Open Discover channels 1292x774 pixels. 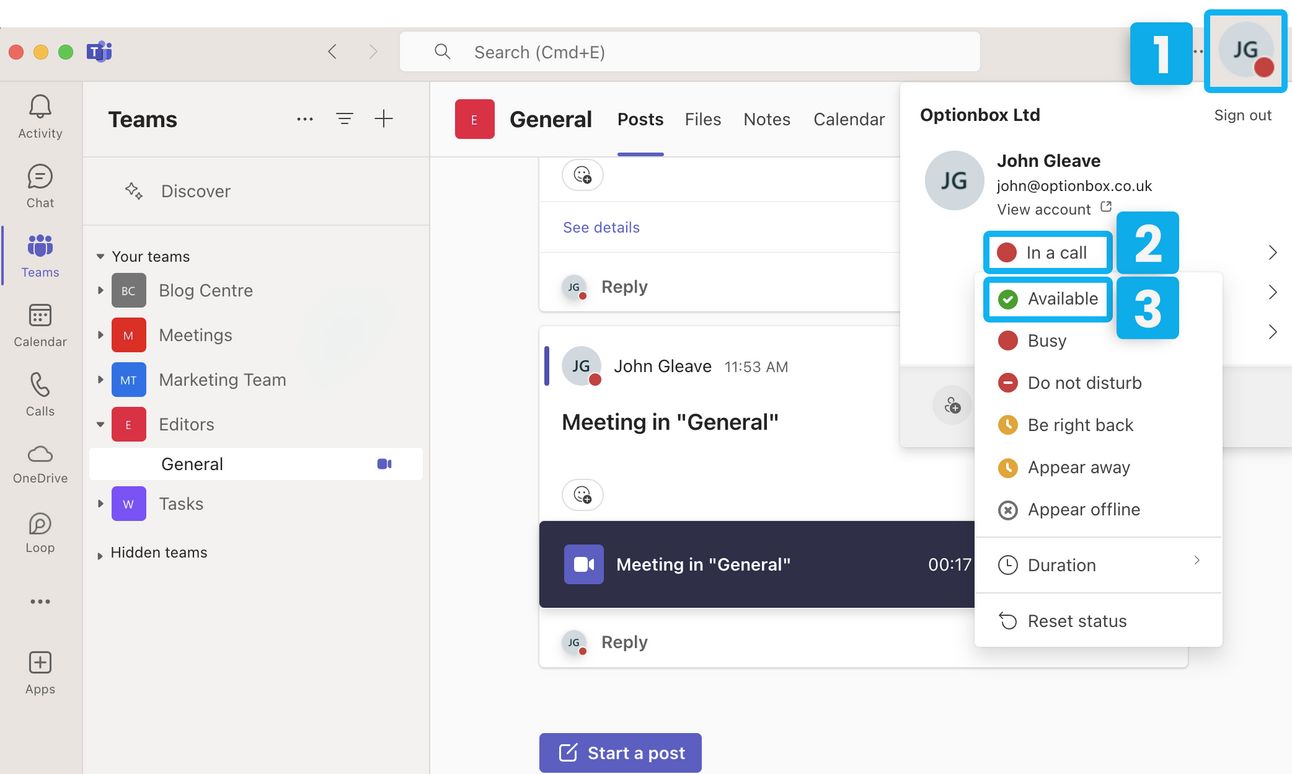point(177,191)
